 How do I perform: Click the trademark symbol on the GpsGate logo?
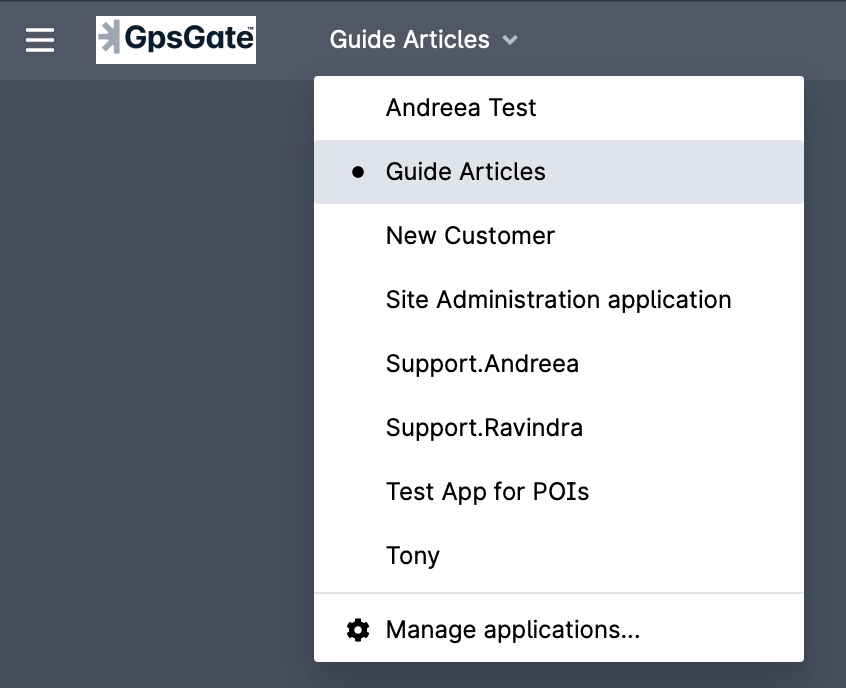[249, 28]
